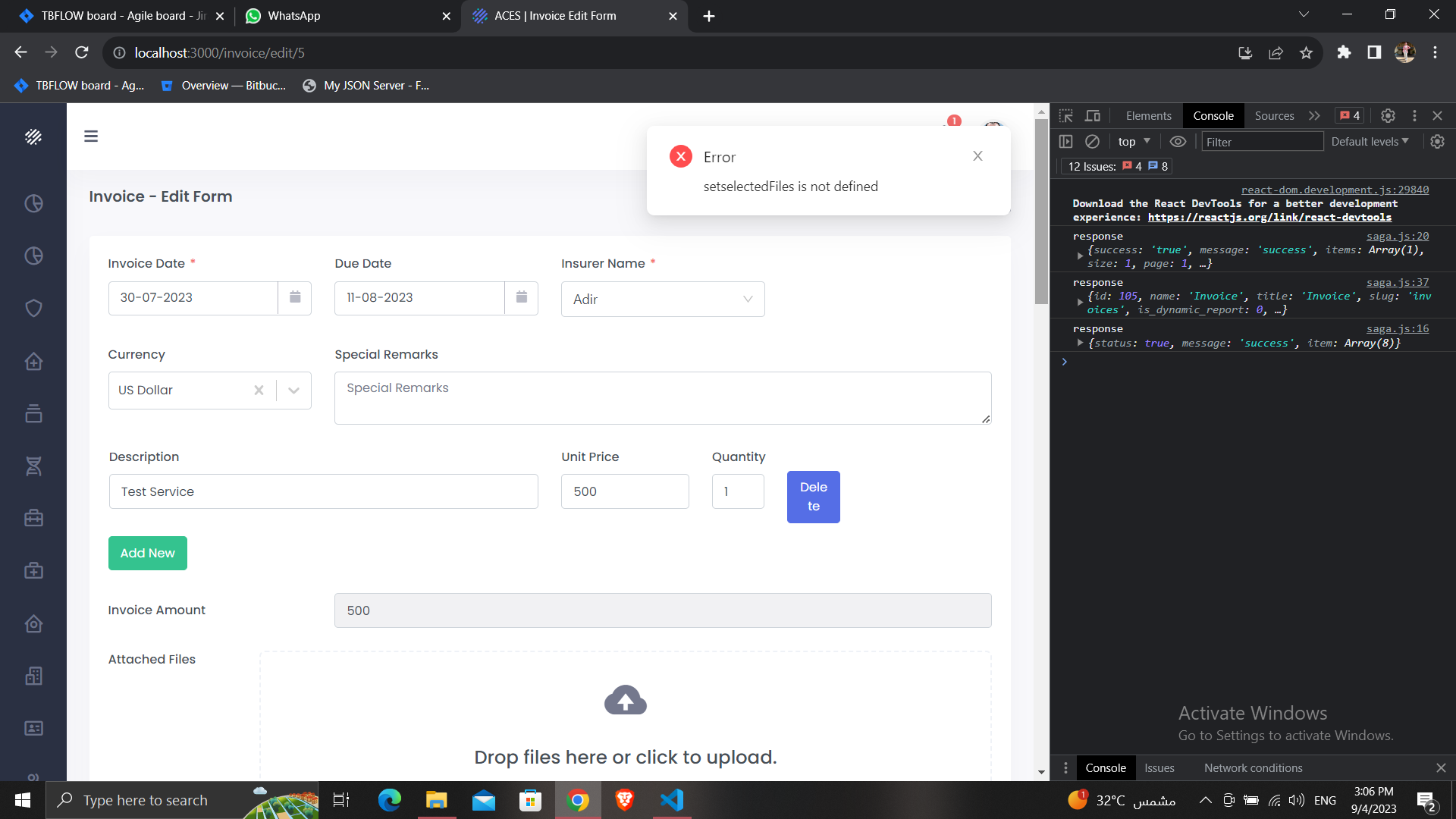The image size is (1456, 819).
Task: Click the cloud upload icon
Action: [625, 701]
